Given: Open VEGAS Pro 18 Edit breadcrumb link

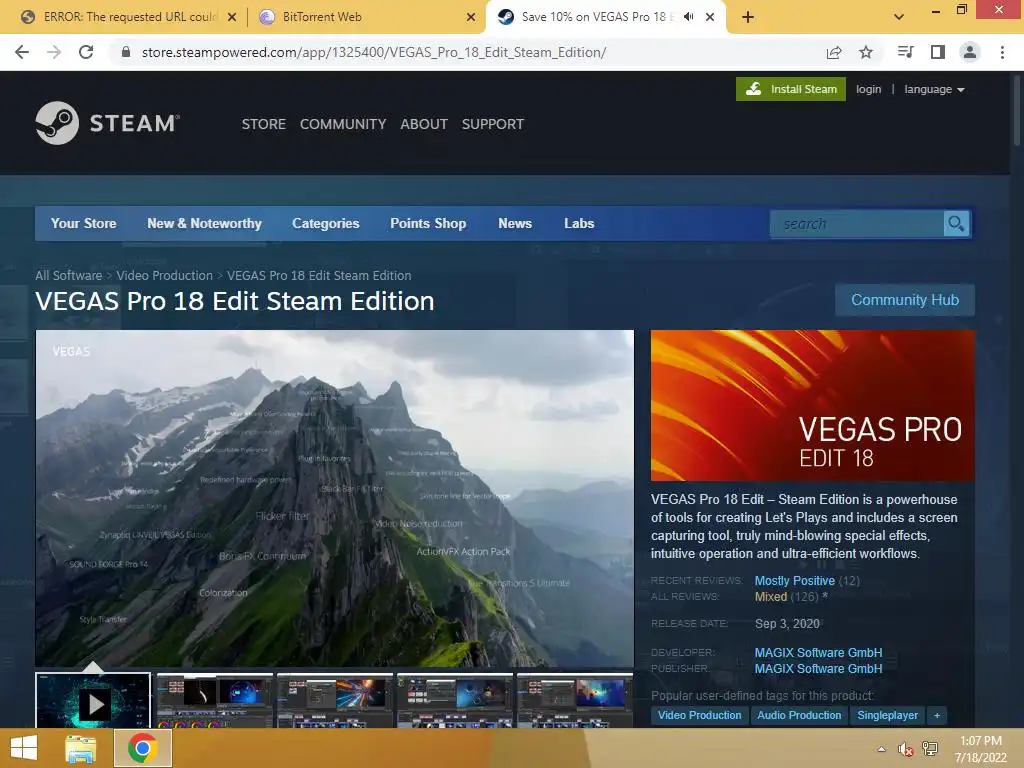Looking at the screenshot, I should (x=319, y=276).
